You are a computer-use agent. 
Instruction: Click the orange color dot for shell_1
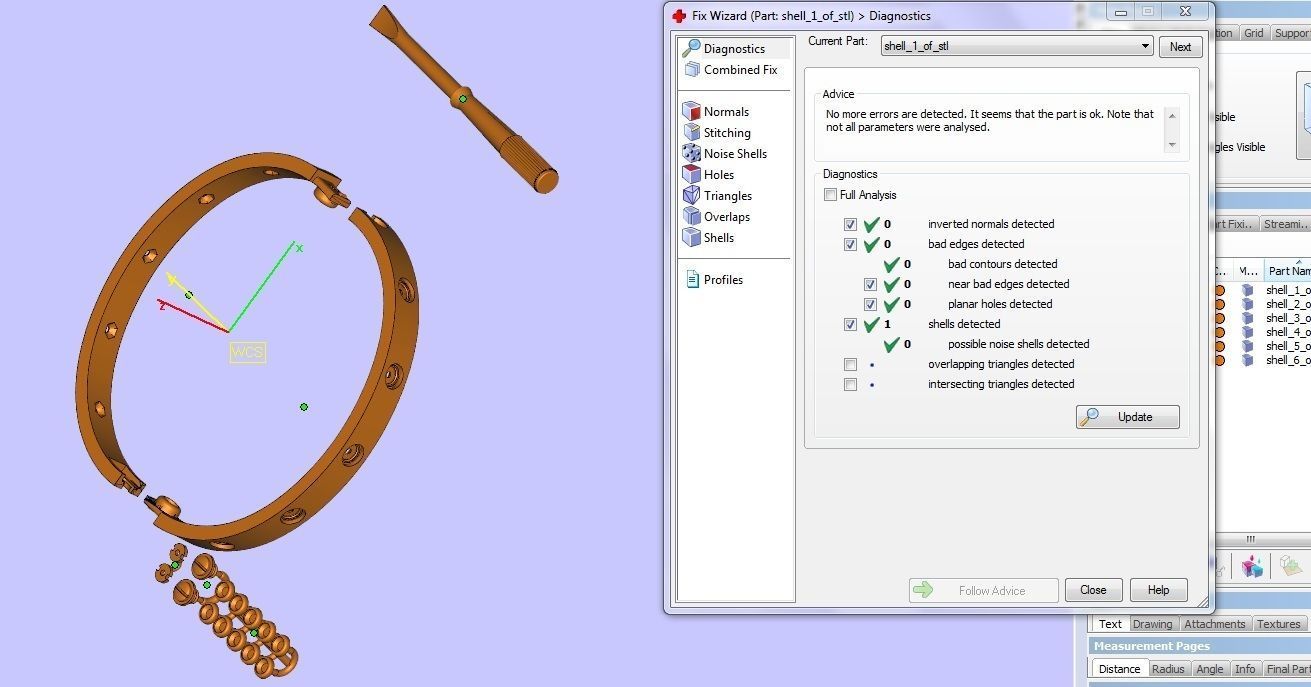1219,290
